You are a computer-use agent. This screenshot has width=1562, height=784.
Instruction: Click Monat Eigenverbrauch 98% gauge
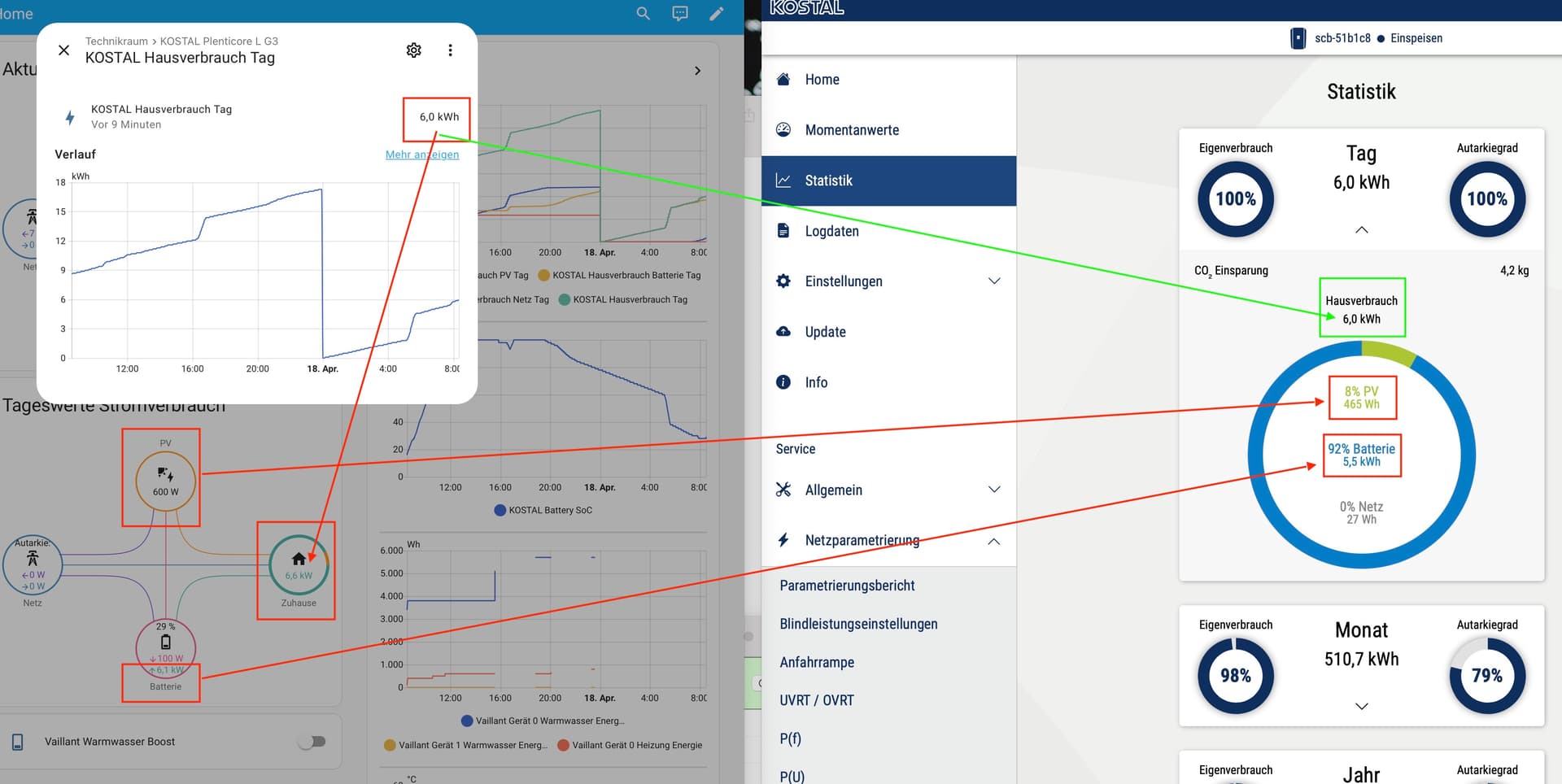pos(1236,676)
